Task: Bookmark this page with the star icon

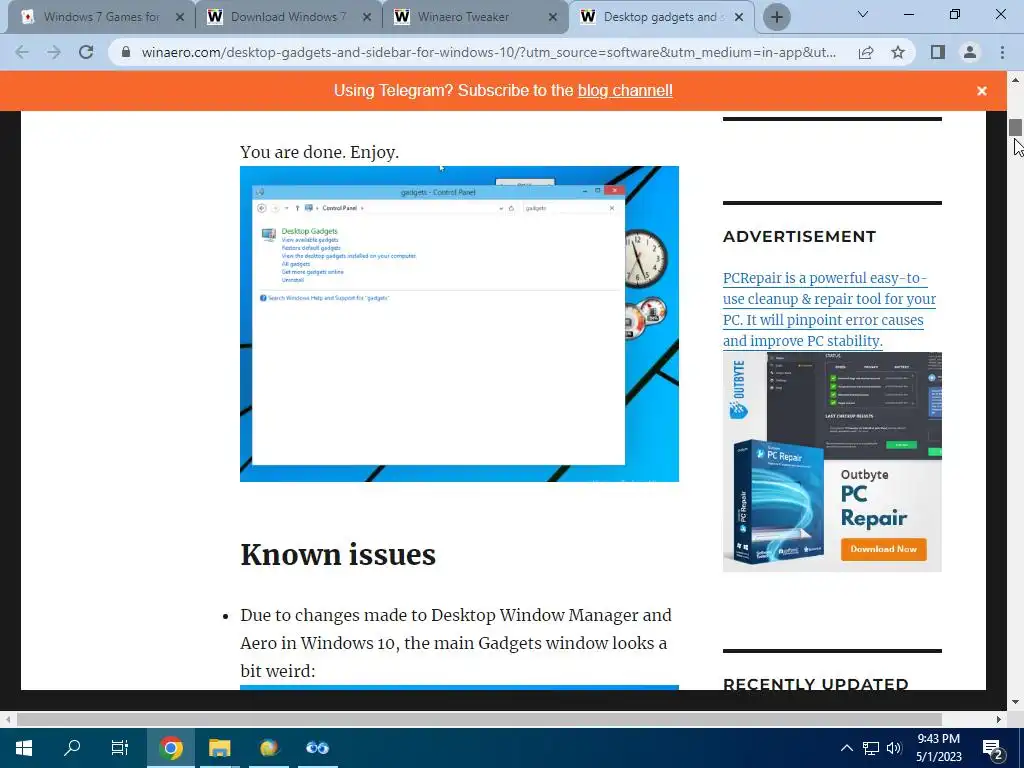Action: pos(898,52)
